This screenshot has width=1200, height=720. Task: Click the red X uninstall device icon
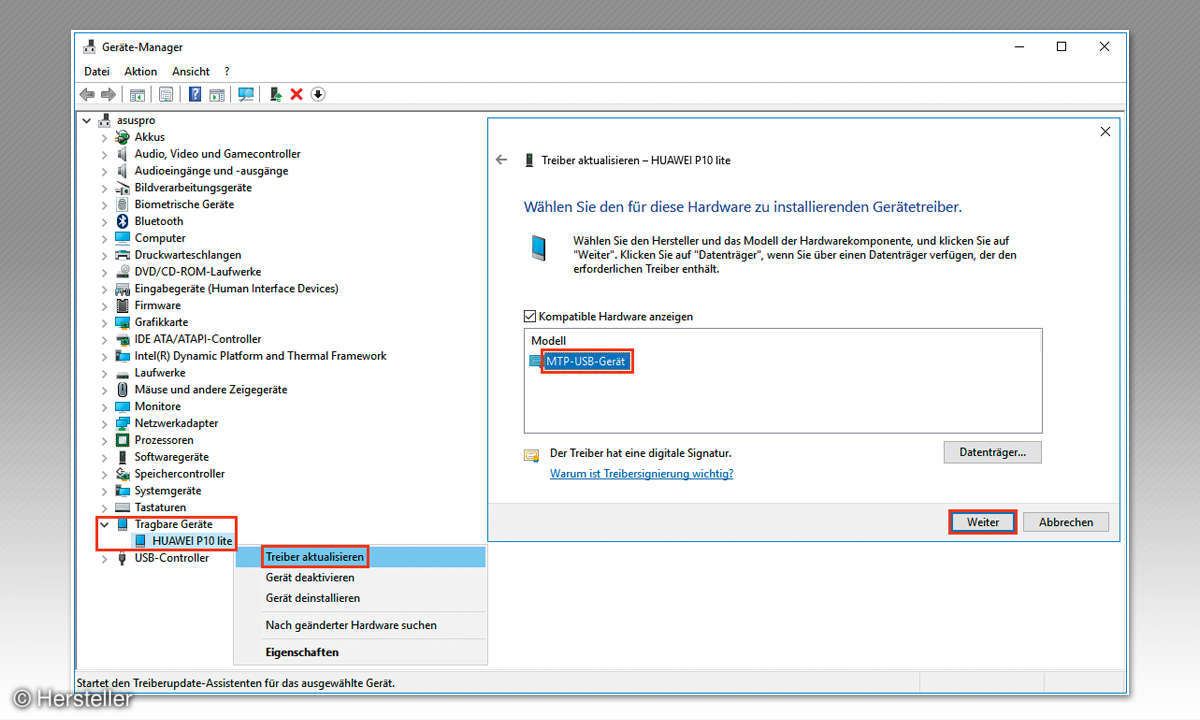(296, 94)
